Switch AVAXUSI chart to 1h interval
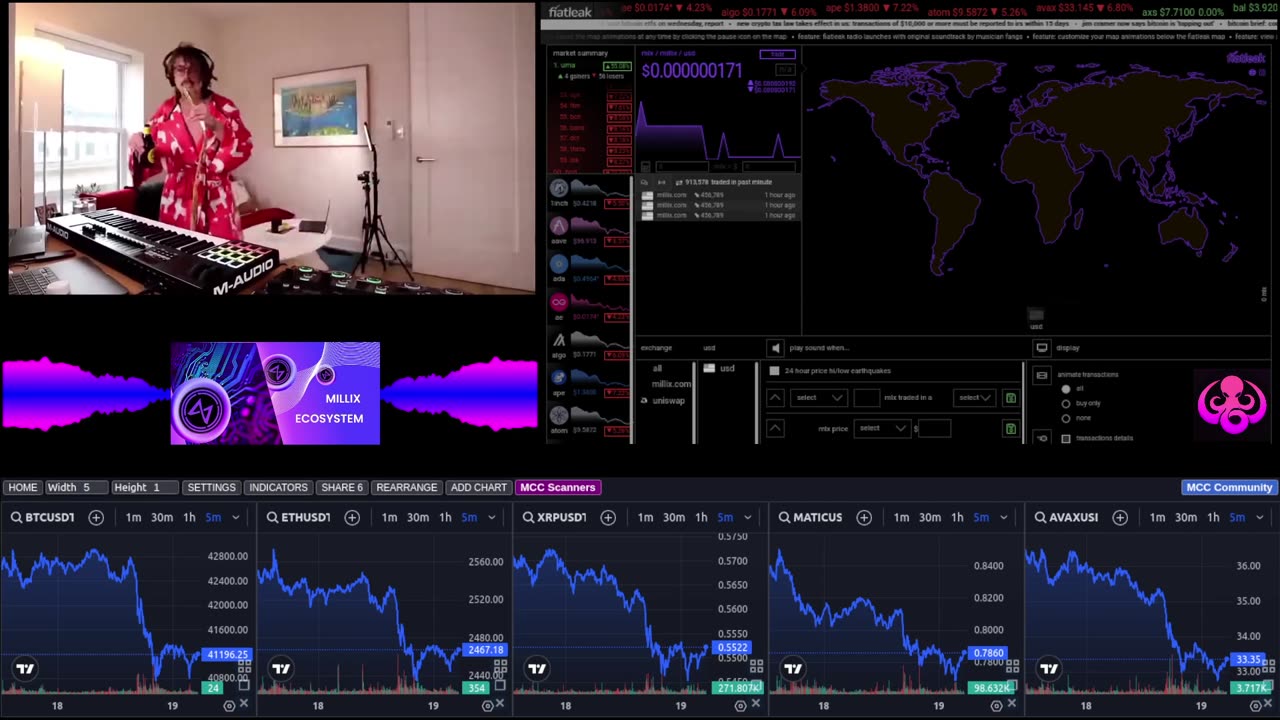This screenshot has width=1280, height=720. 1213,517
